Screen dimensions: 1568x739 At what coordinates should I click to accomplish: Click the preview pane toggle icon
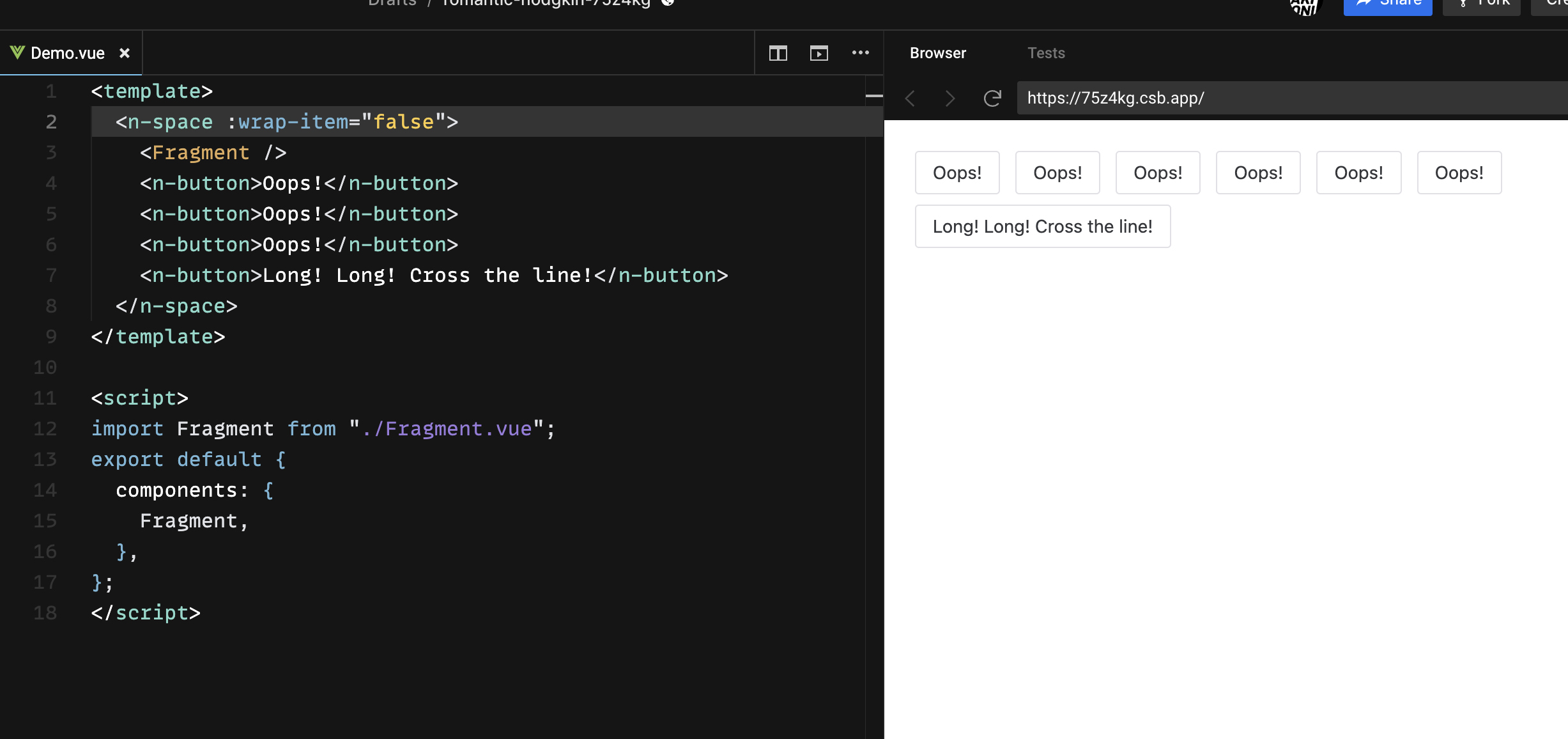[x=819, y=53]
